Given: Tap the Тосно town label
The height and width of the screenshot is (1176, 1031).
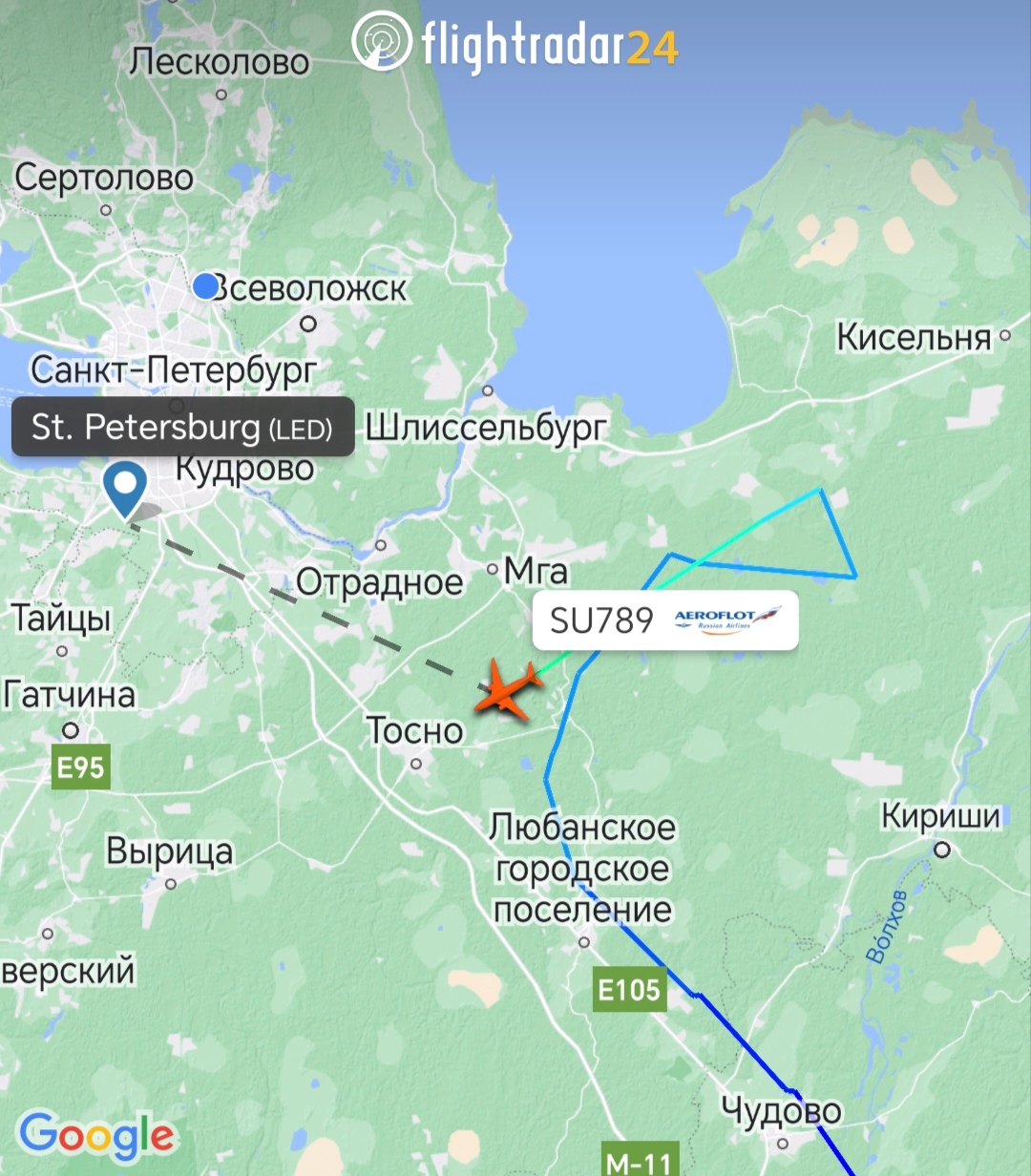Looking at the screenshot, I should click(x=415, y=730).
